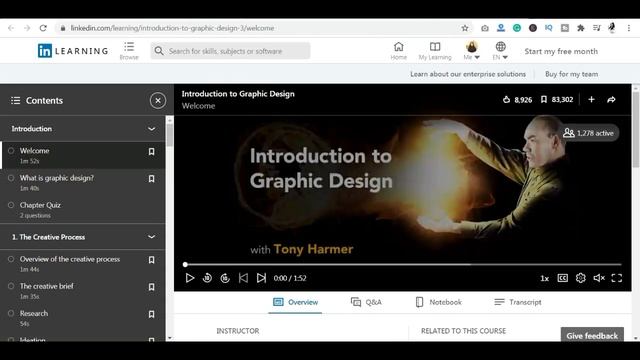Go to previous video
The height and width of the screenshot is (360, 640).
click(243, 278)
